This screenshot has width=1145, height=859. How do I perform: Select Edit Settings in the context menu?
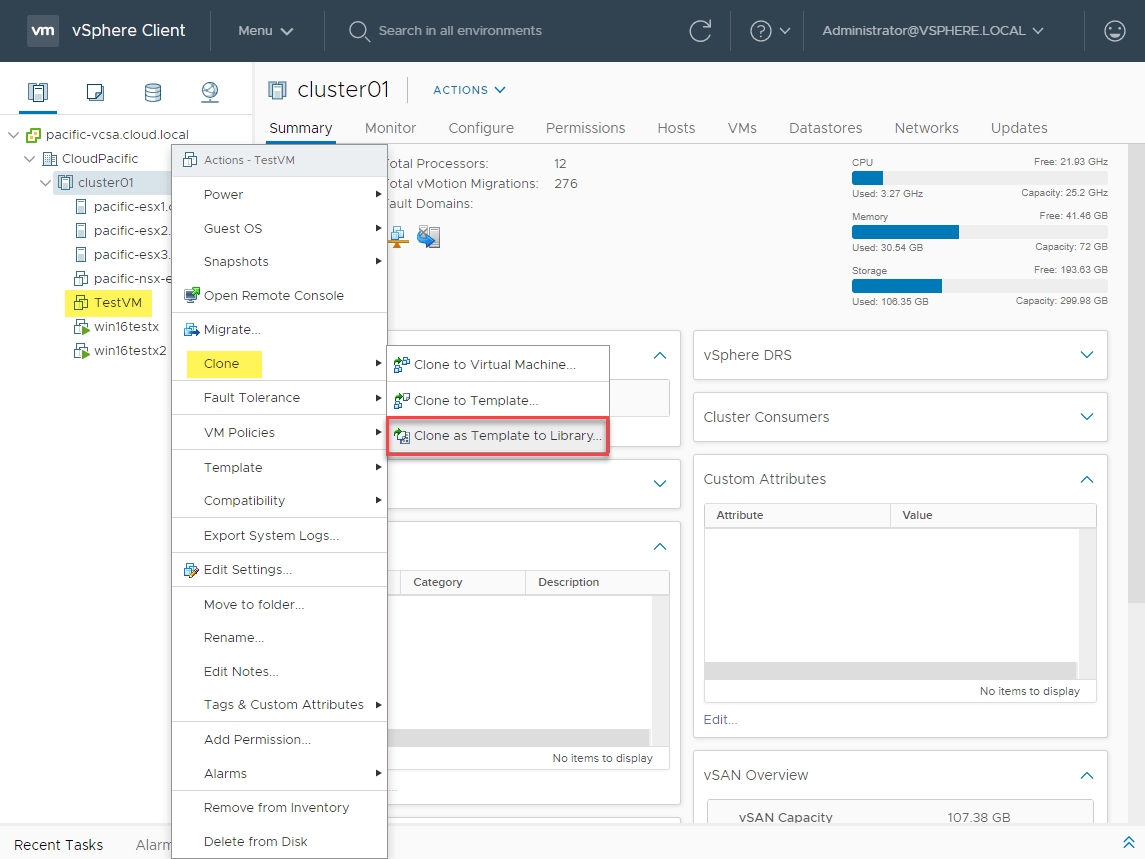tap(280, 570)
